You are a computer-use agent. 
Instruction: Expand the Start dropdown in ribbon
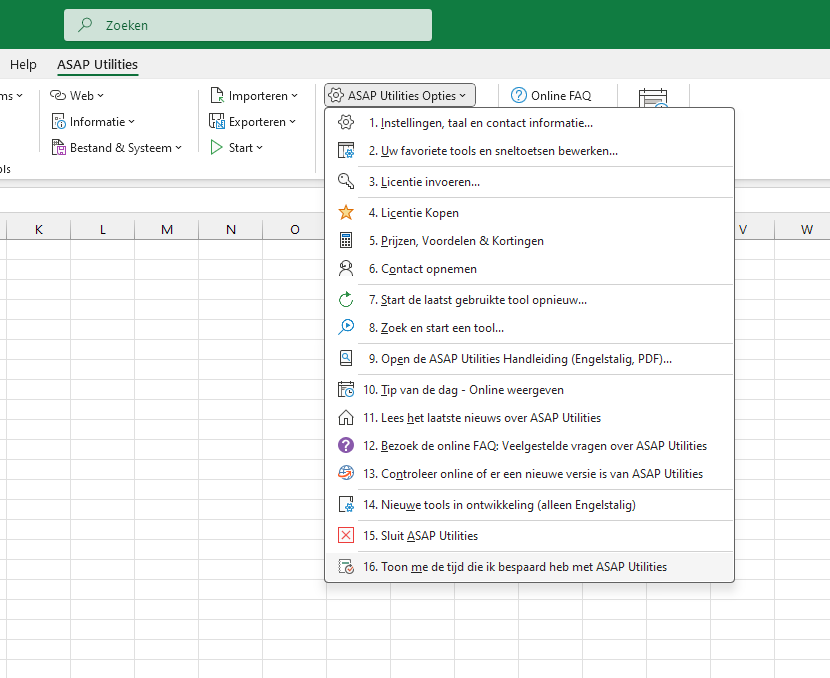[x=237, y=148]
